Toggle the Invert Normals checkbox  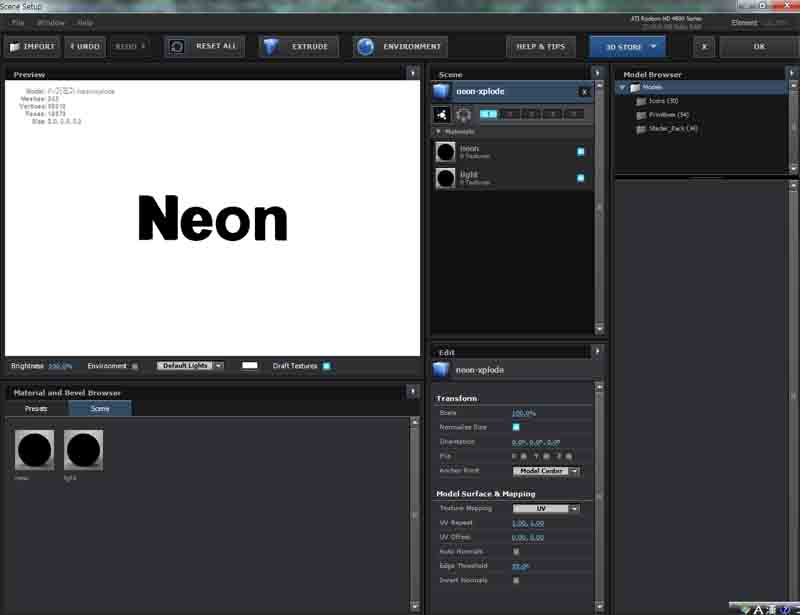pos(516,580)
